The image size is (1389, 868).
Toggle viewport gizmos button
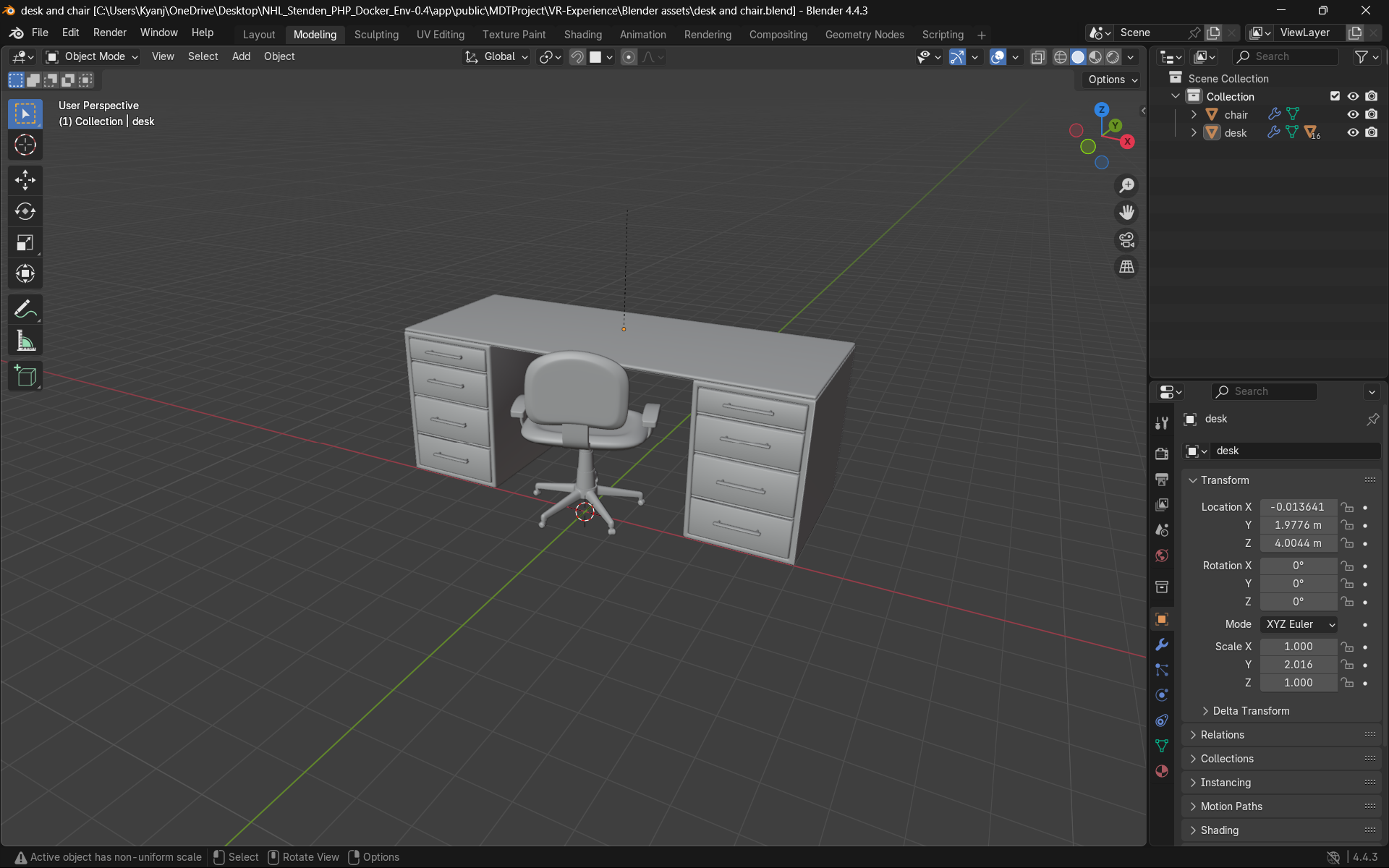point(957,57)
